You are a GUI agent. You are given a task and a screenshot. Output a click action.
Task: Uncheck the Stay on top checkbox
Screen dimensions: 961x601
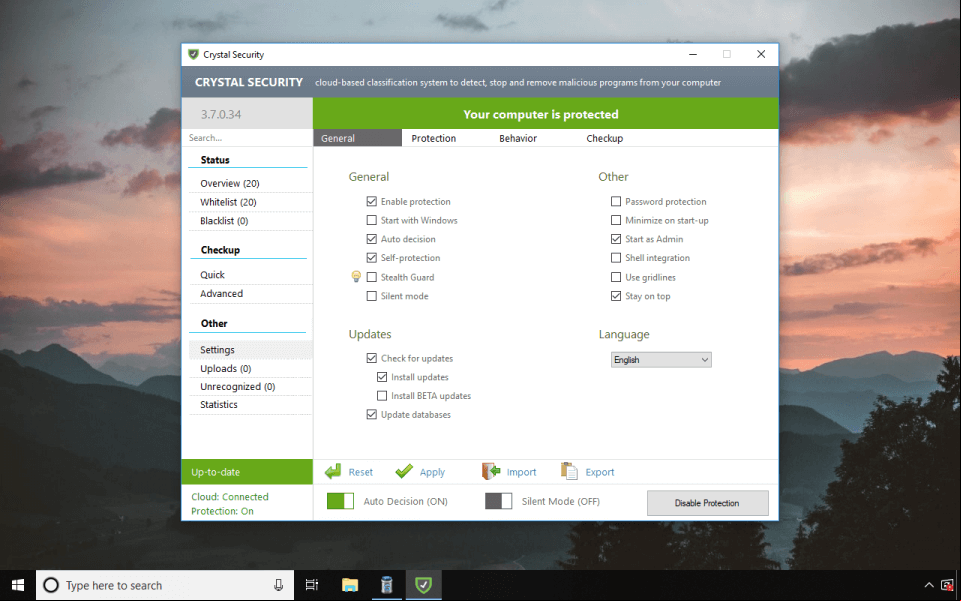(616, 296)
